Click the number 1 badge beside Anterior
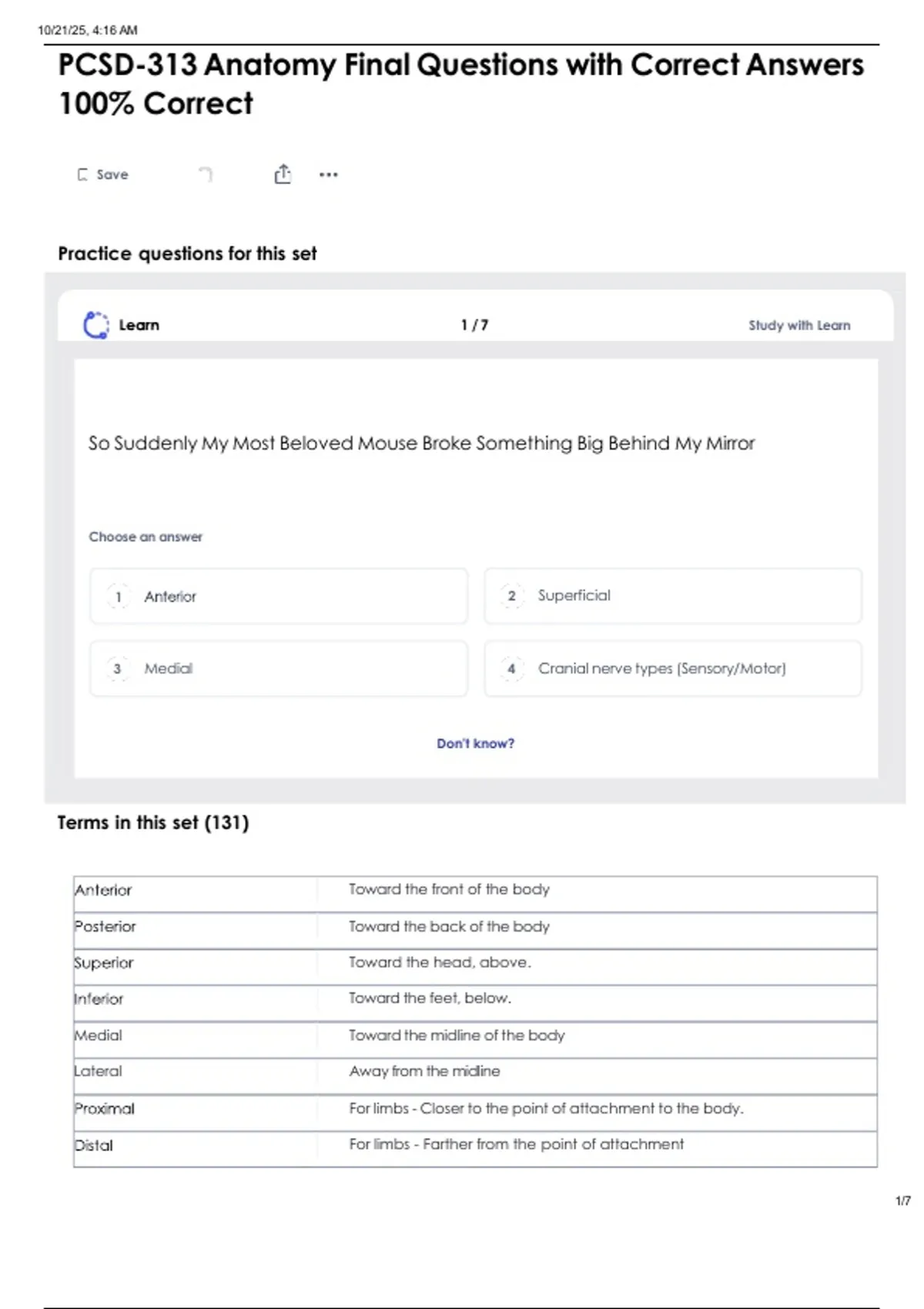Image resolution: width=924 pixels, height=1309 pixels. click(x=118, y=597)
